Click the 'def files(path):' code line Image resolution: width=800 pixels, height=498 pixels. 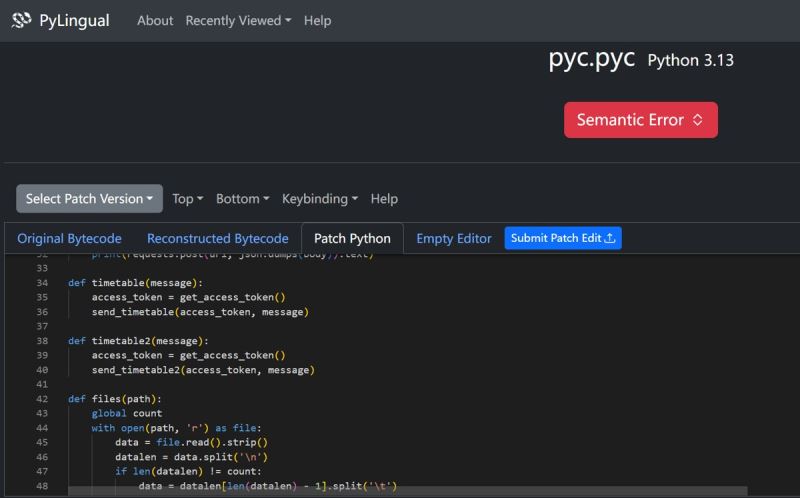(115, 399)
